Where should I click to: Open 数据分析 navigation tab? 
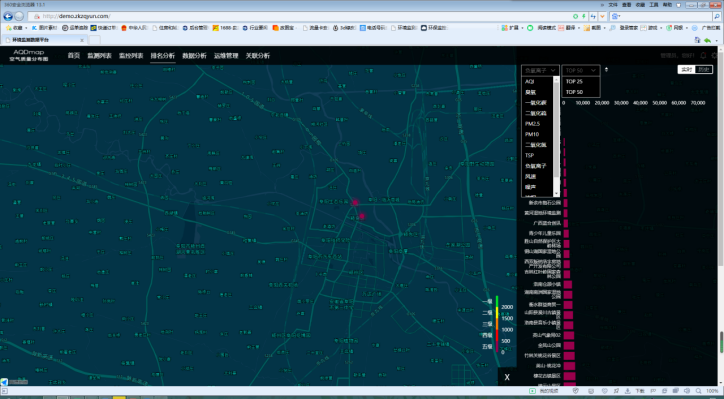point(194,56)
